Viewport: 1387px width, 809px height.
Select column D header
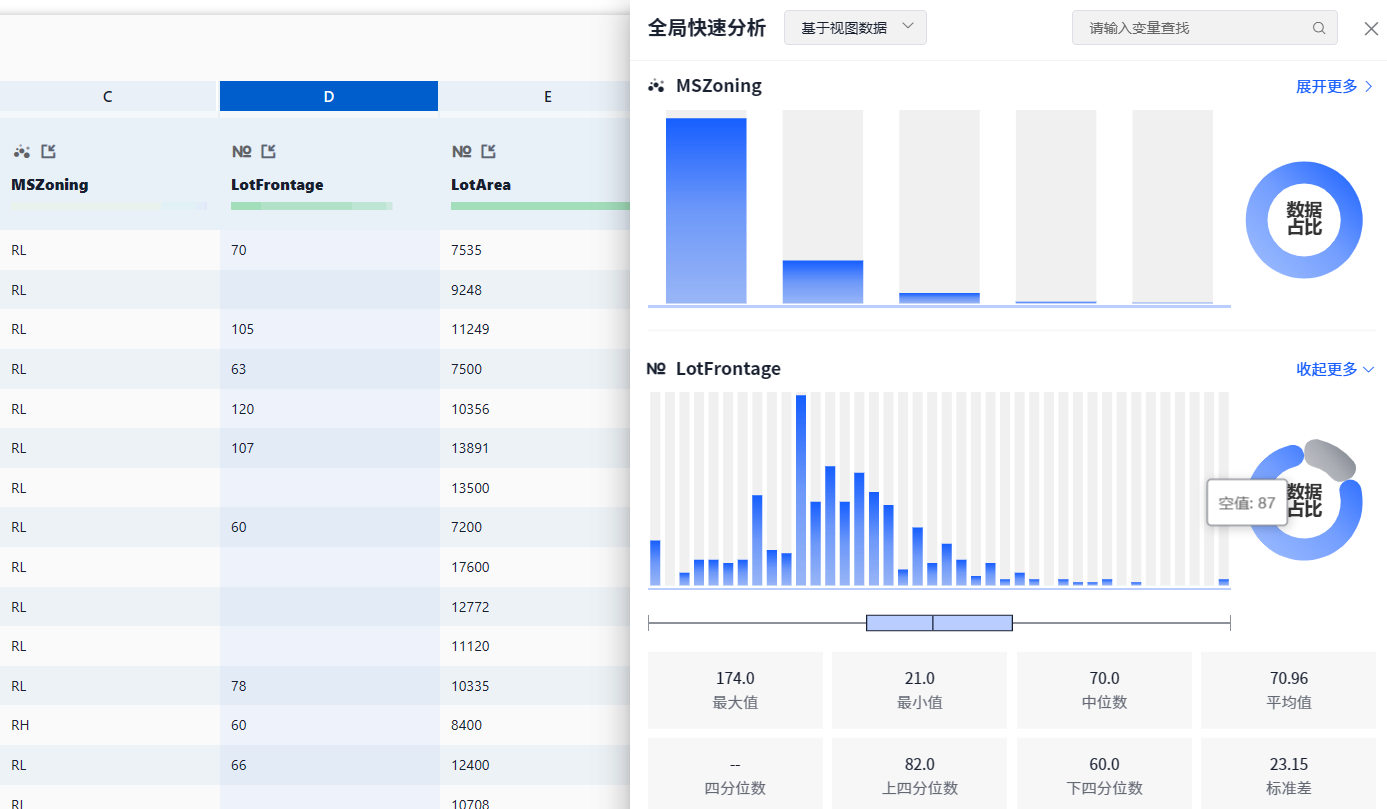(328, 96)
